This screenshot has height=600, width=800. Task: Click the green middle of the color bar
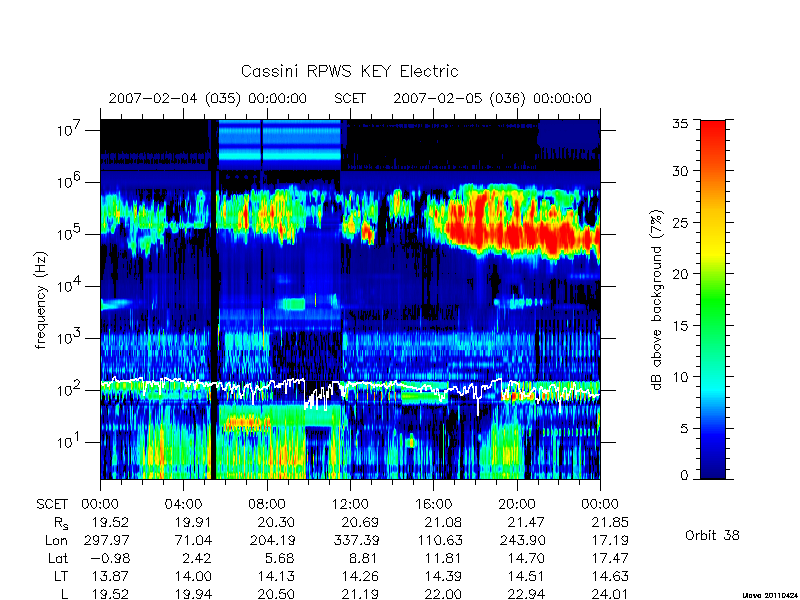713,301
